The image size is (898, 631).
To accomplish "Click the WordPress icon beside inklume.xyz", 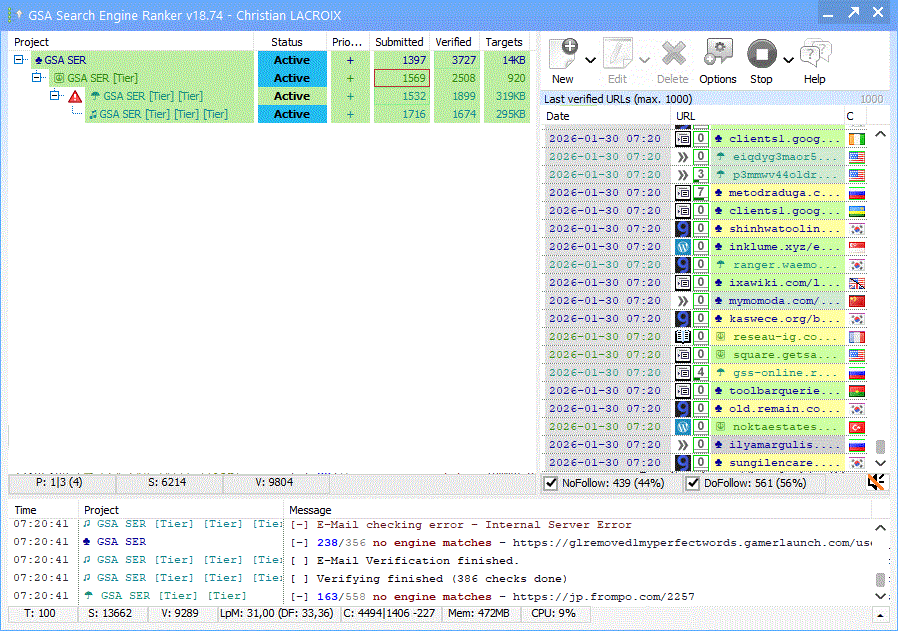I will coord(683,247).
